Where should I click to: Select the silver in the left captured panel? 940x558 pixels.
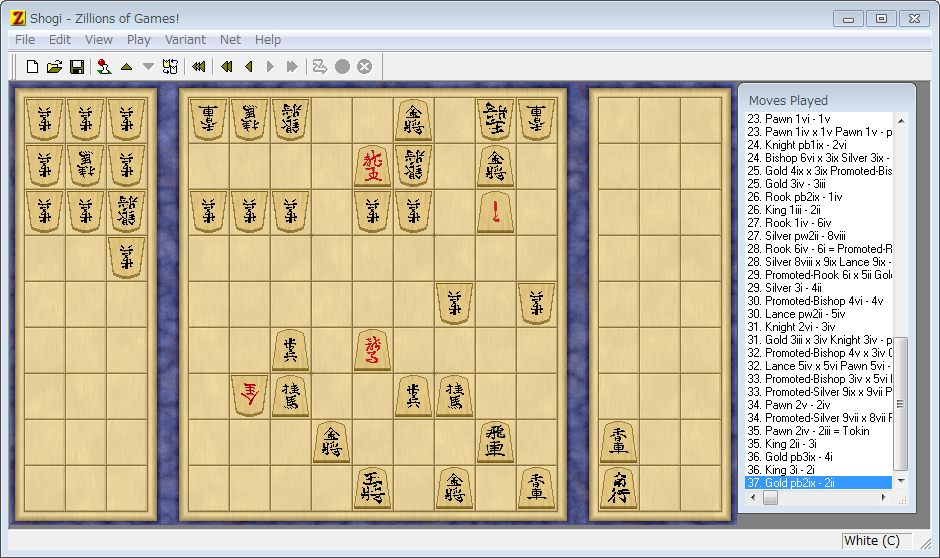pos(126,212)
